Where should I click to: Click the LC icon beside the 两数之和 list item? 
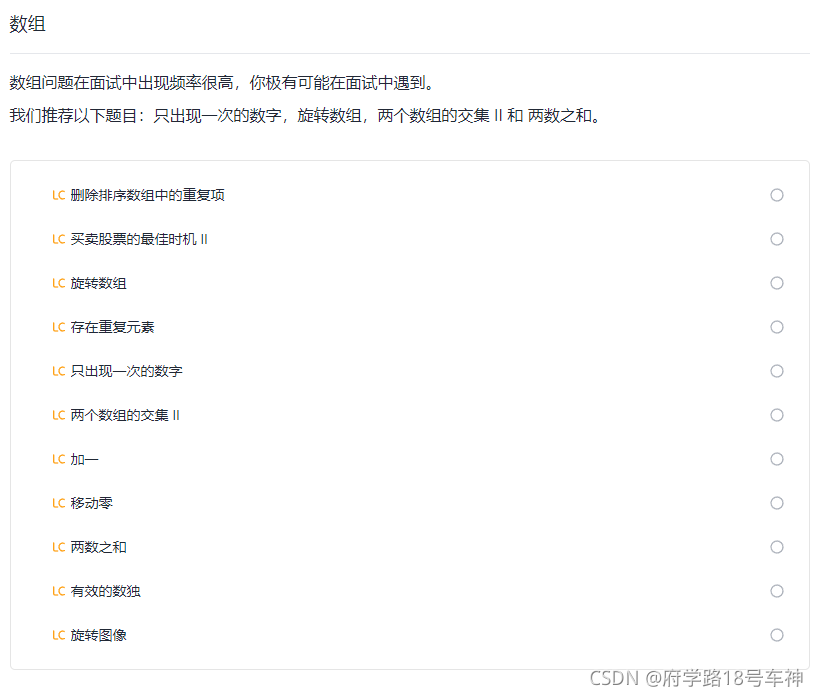[58, 547]
